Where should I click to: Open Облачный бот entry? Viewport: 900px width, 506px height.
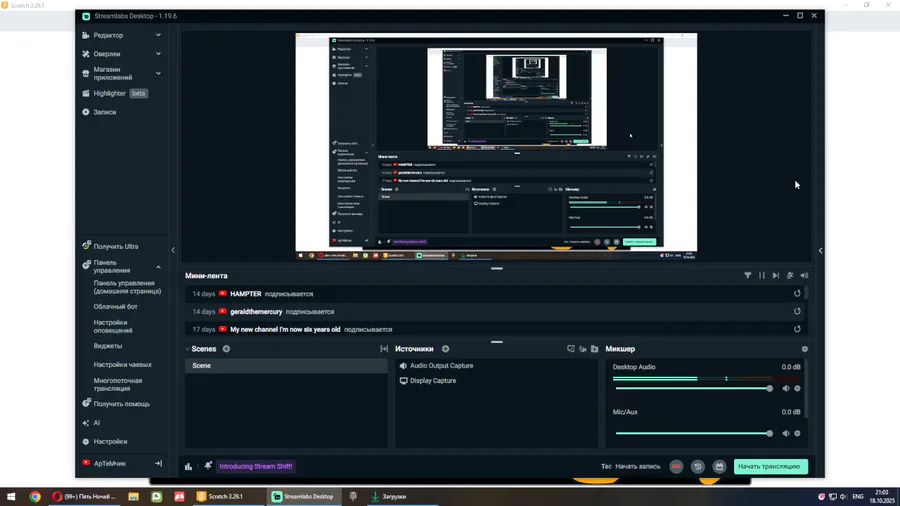(x=115, y=307)
